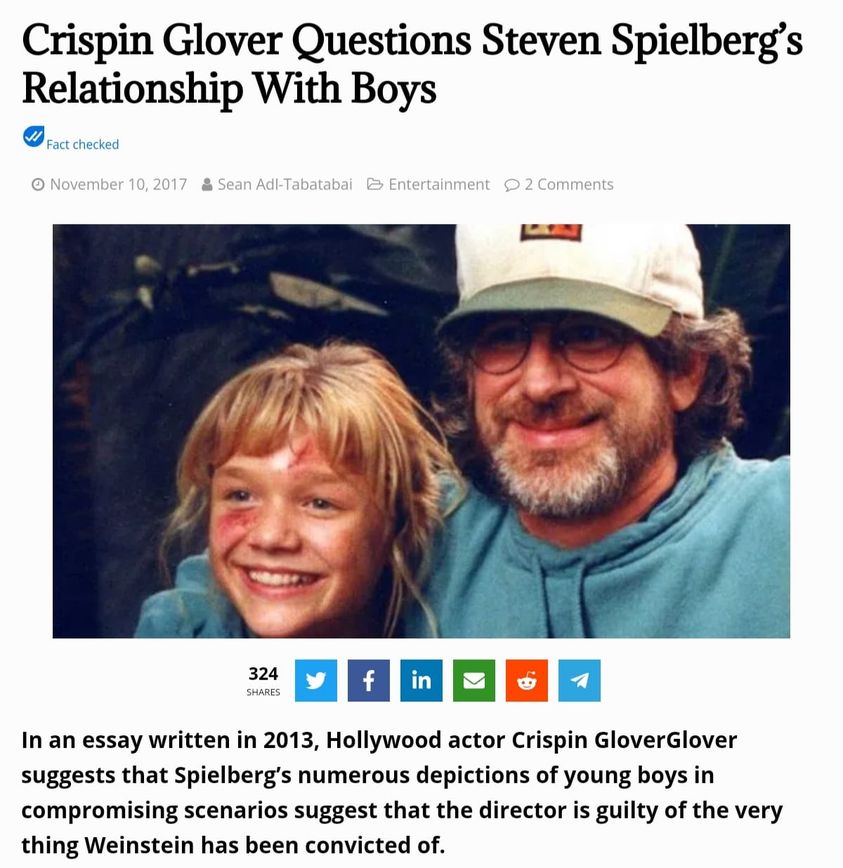843x868 pixels.
Task: Click the author person icon
Action: (x=207, y=185)
